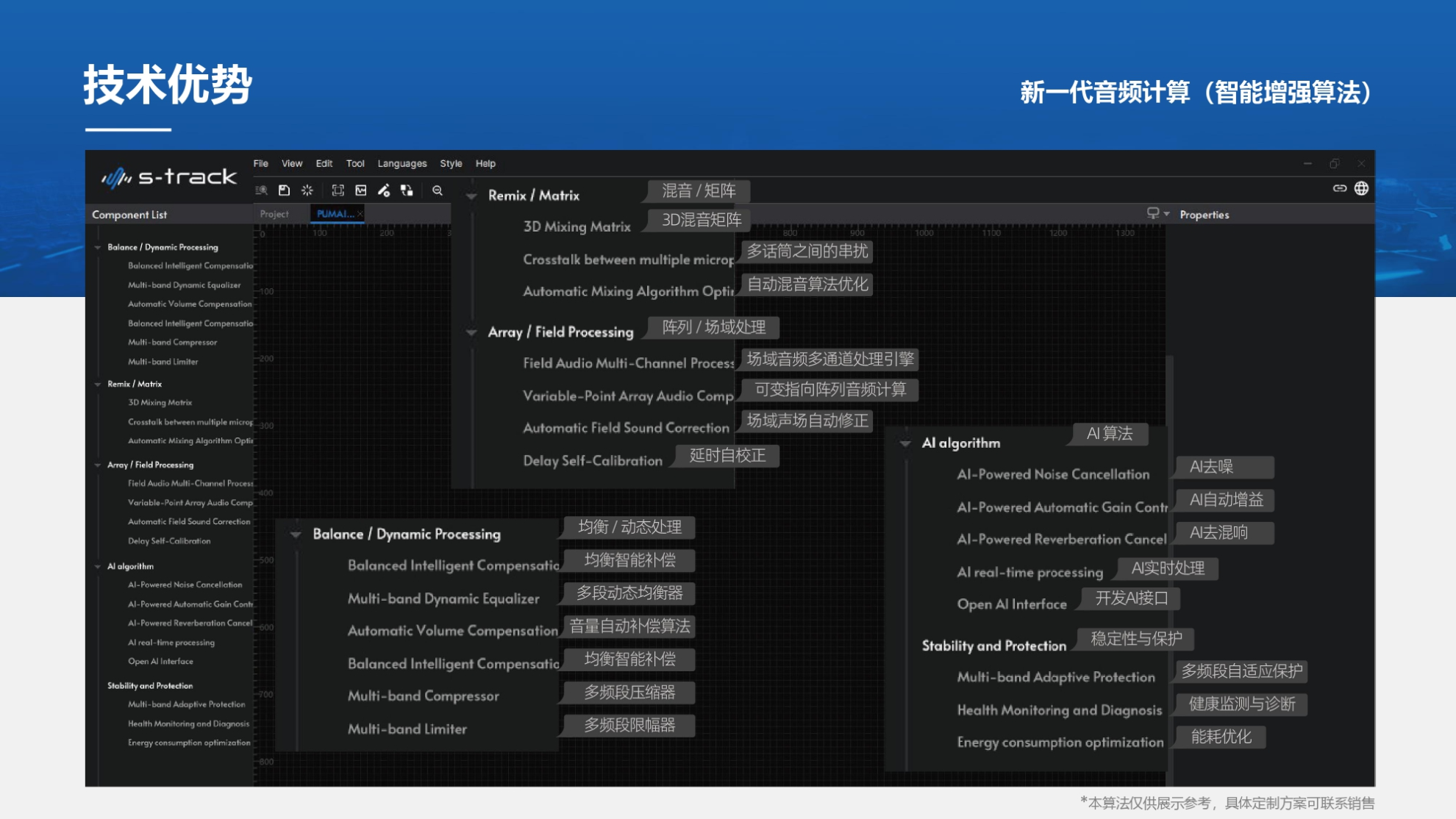The width and height of the screenshot is (1456, 819).
Task: Open the waveform monitor icon
Action: pos(360,190)
